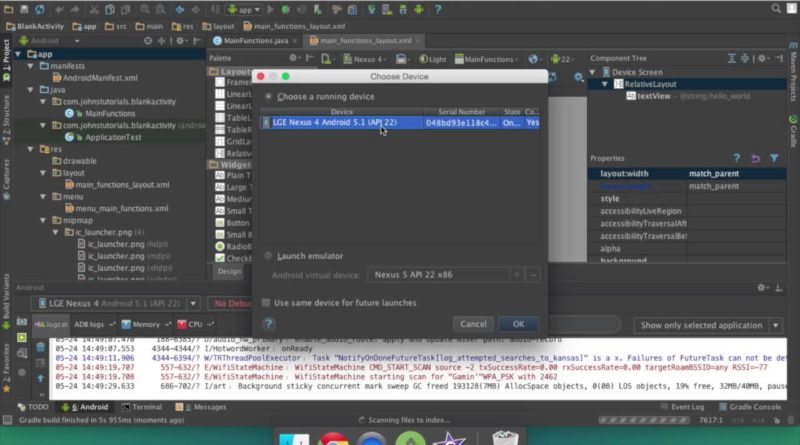Collapse the mipmap folder in project tree
This screenshot has height=445, width=800.
coord(43,220)
